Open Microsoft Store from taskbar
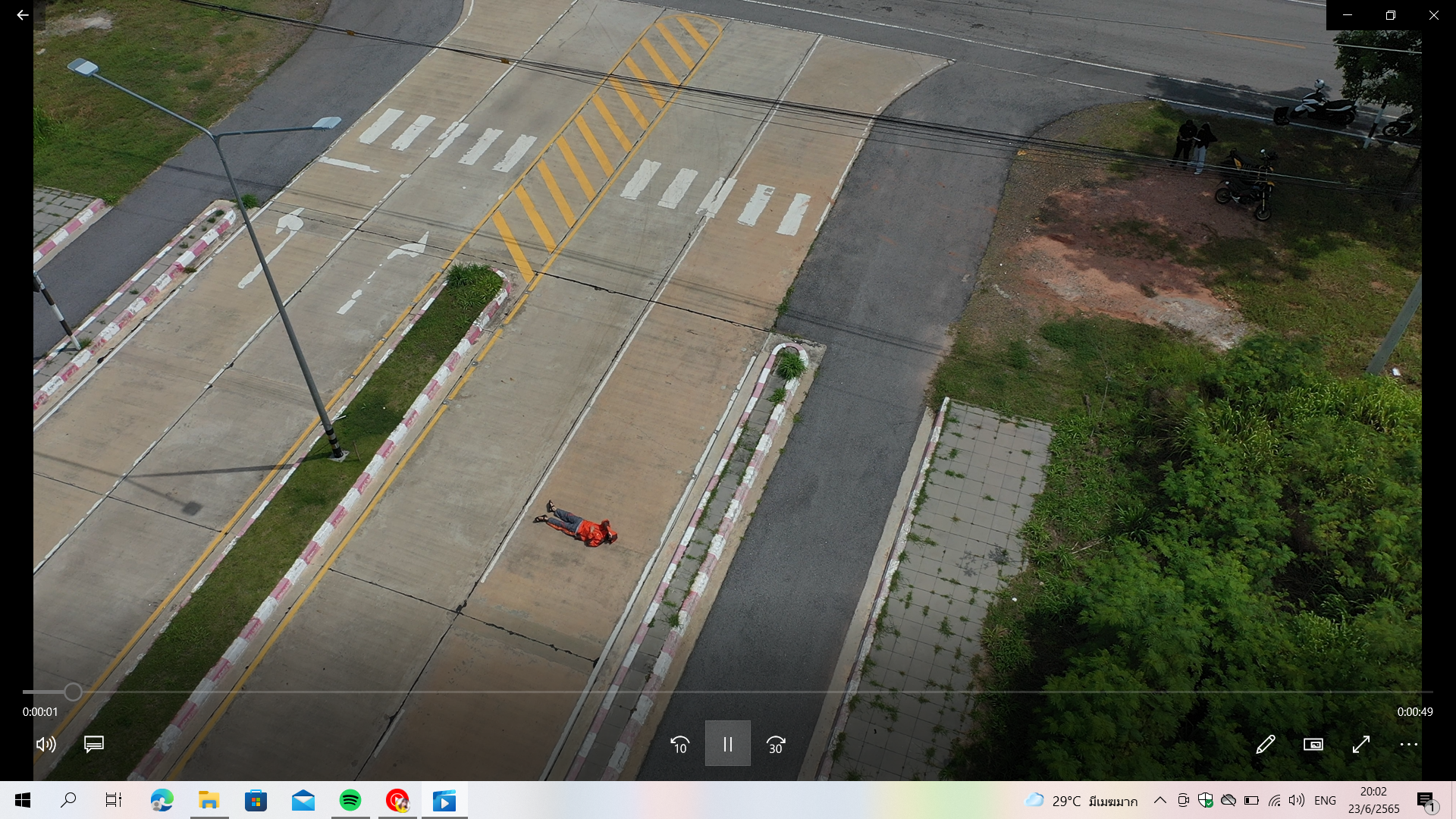1456x819 pixels. point(256,800)
